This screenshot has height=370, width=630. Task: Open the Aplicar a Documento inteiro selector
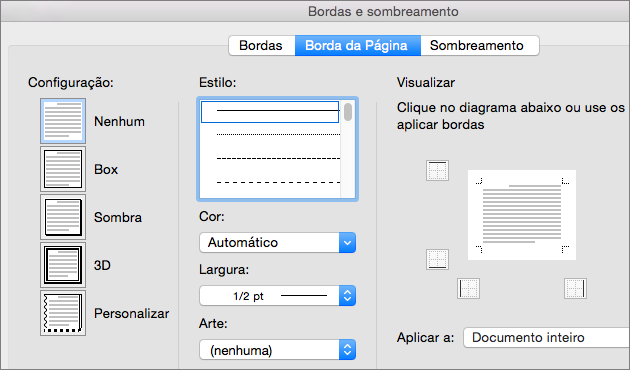point(546,337)
